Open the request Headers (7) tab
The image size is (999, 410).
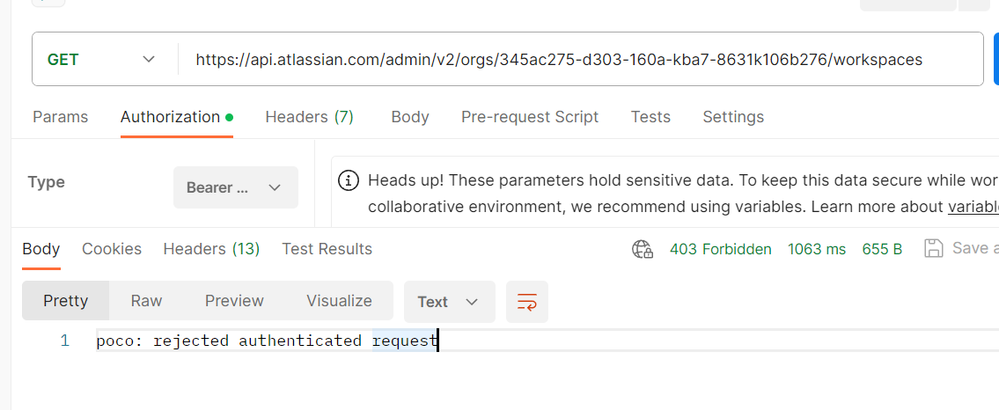click(309, 117)
